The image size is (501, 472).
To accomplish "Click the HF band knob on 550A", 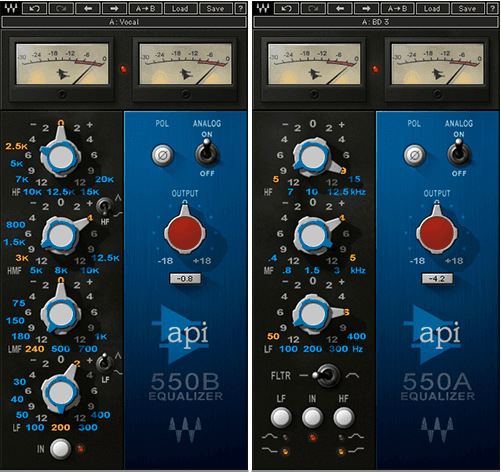I will (x=312, y=157).
